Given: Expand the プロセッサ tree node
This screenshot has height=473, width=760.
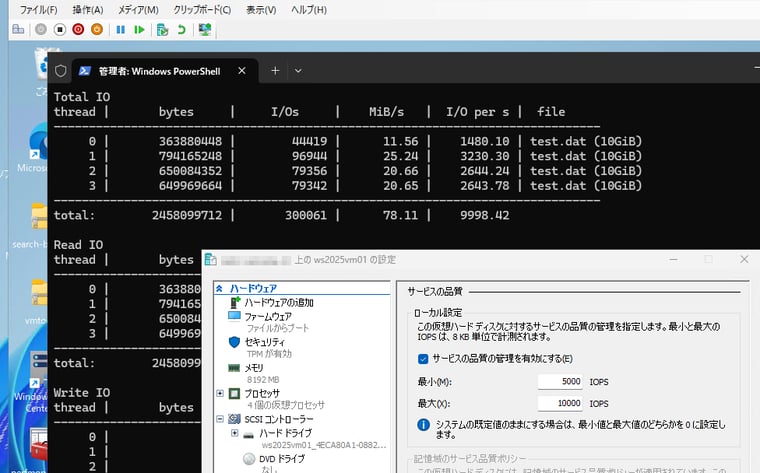Looking at the screenshot, I should [220, 393].
